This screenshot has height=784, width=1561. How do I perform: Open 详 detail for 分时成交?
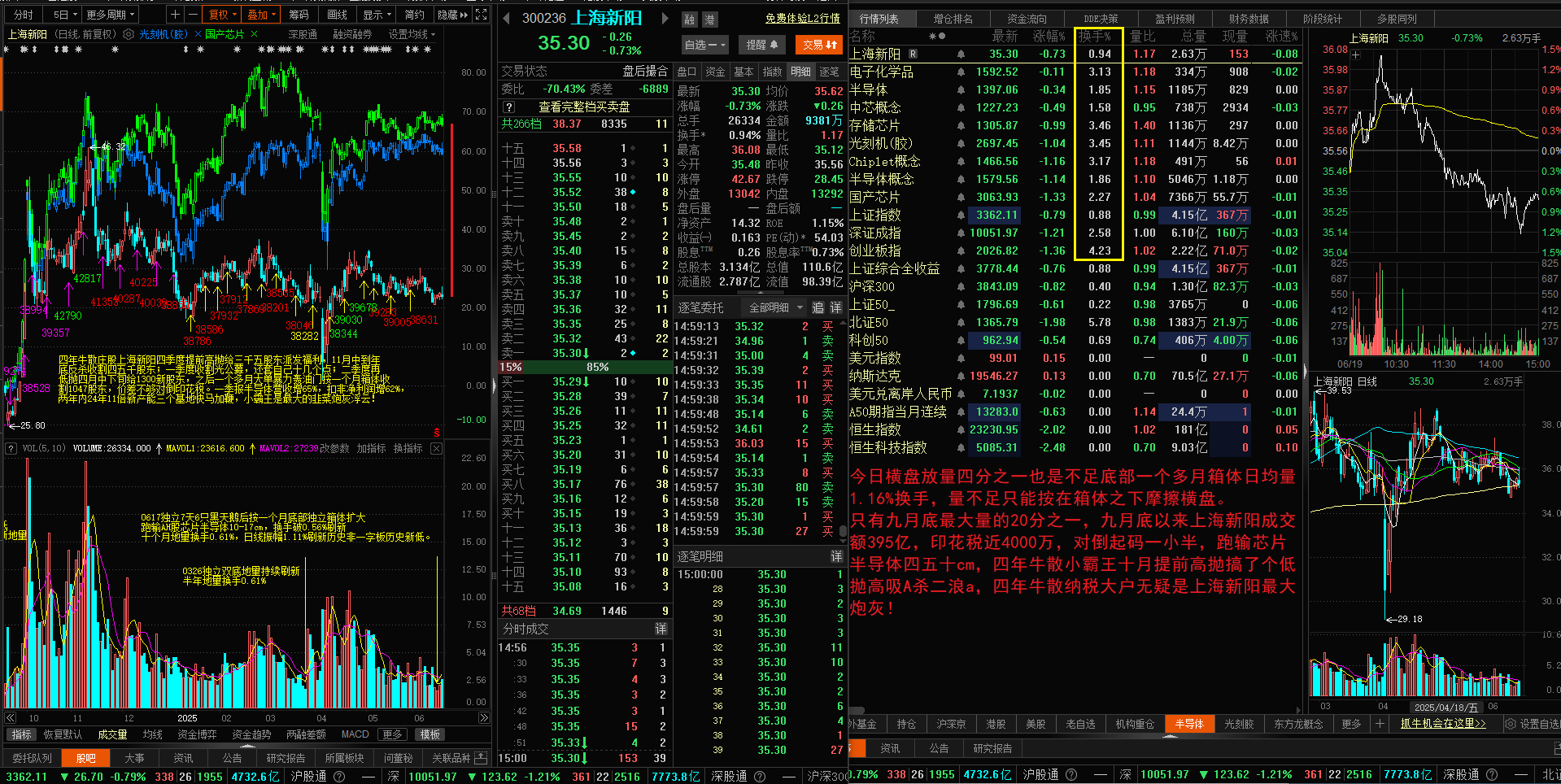click(x=661, y=629)
